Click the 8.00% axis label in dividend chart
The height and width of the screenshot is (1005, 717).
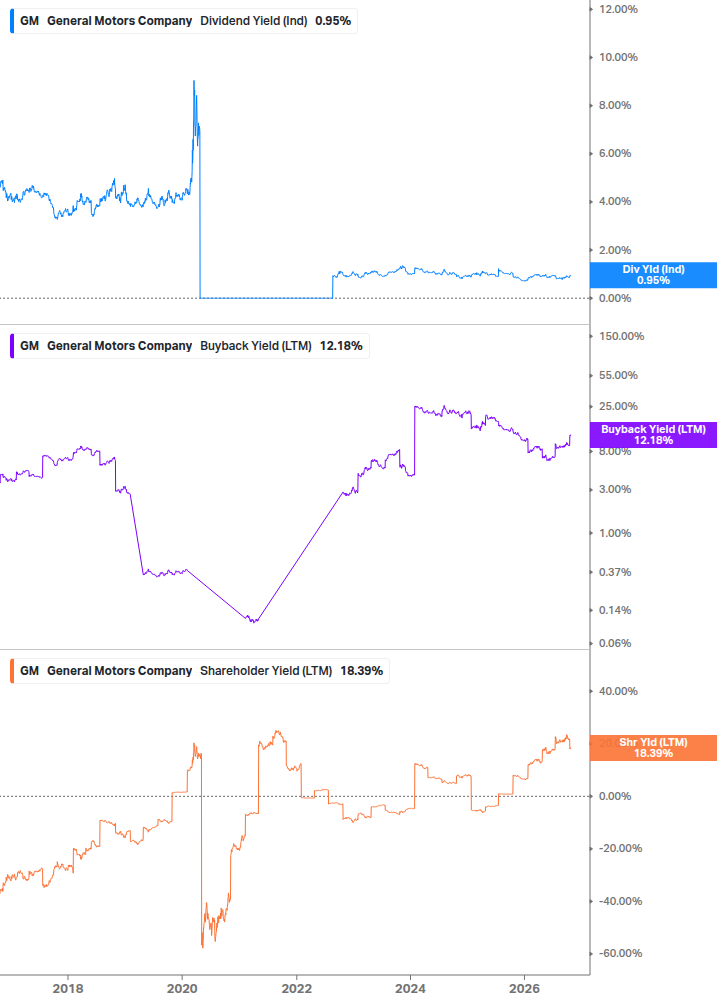coord(615,105)
